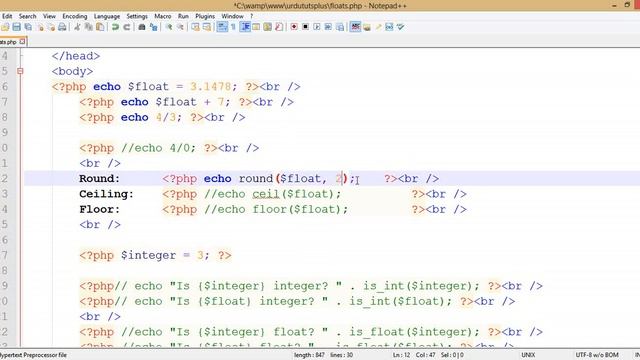The width and height of the screenshot is (640, 360).
Task: Click the Replace toolbar icon
Action: coord(153,27)
